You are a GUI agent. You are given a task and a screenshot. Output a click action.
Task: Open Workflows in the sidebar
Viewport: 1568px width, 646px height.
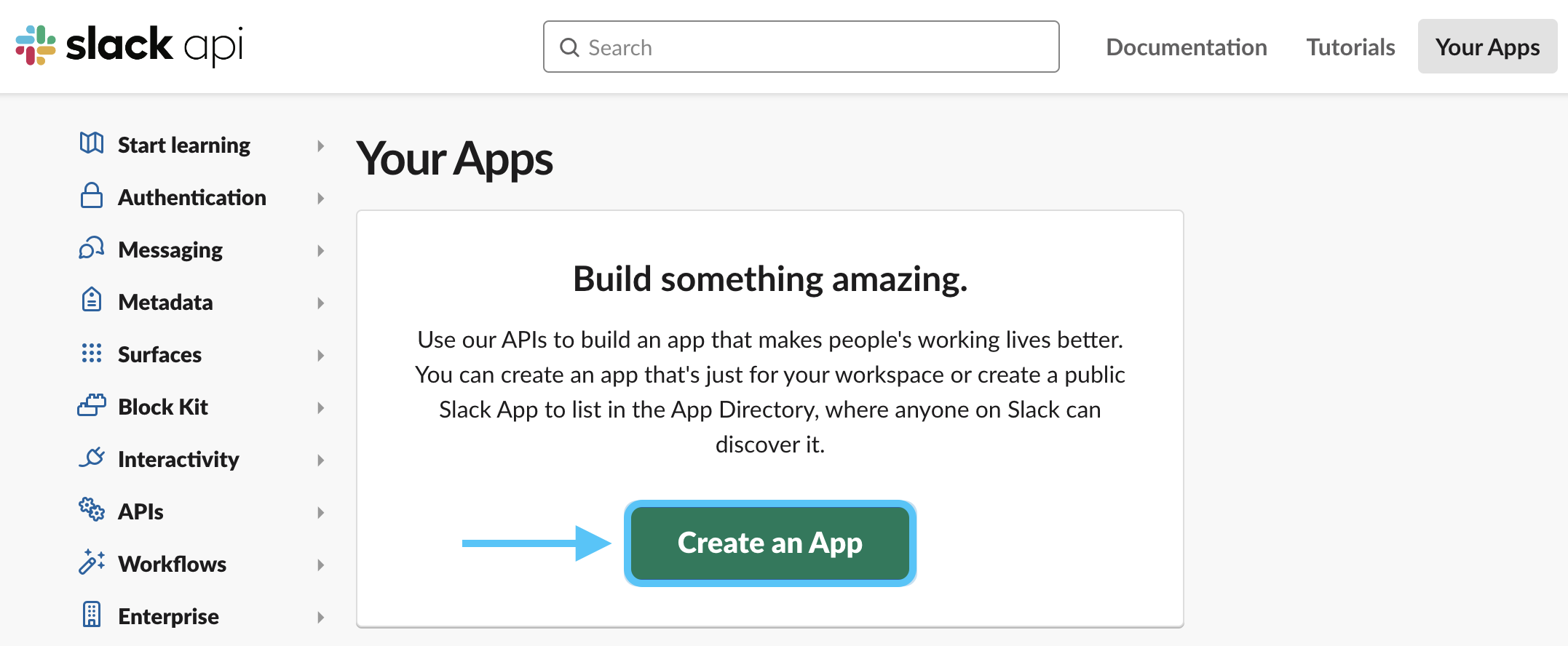(172, 565)
